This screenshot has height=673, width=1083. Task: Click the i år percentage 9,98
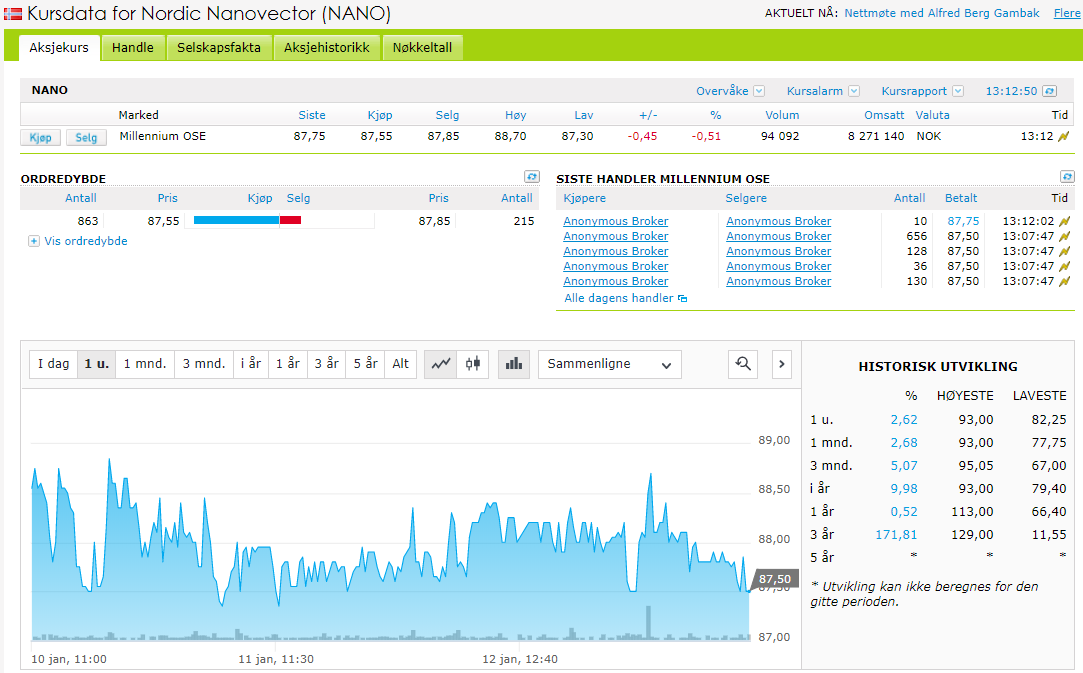(903, 489)
